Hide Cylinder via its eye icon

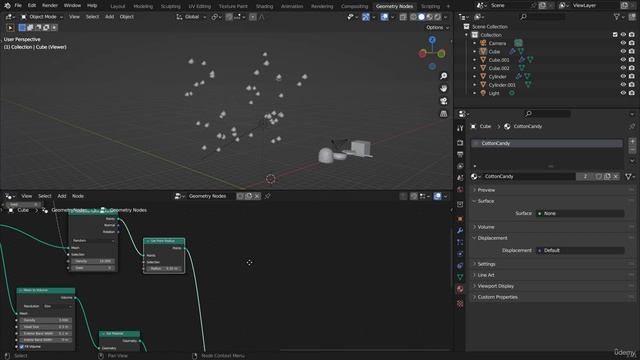pos(623,77)
